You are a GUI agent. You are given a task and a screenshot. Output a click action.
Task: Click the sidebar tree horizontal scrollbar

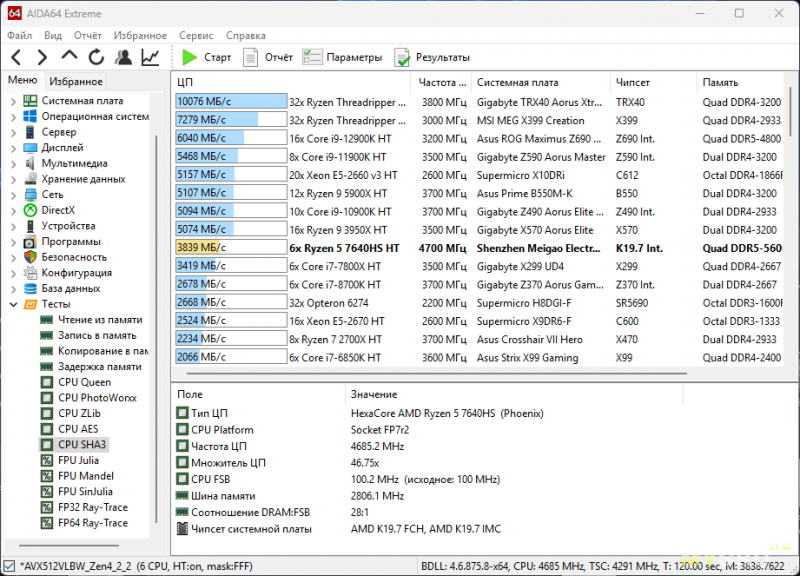click(69, 545)
